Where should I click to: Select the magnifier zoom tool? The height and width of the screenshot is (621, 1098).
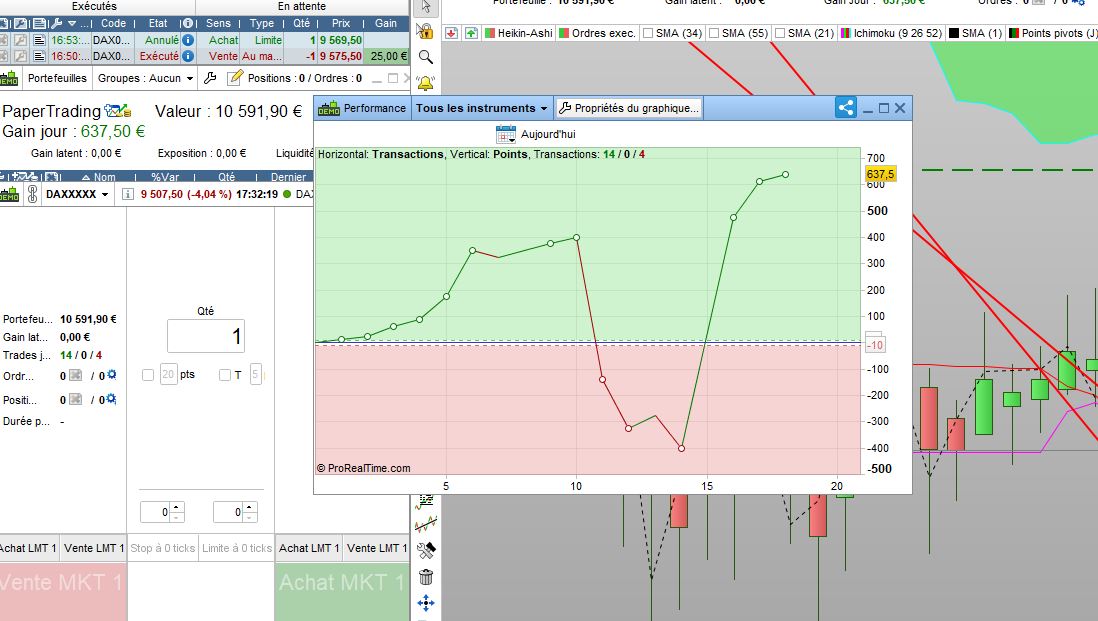(425, 57)
